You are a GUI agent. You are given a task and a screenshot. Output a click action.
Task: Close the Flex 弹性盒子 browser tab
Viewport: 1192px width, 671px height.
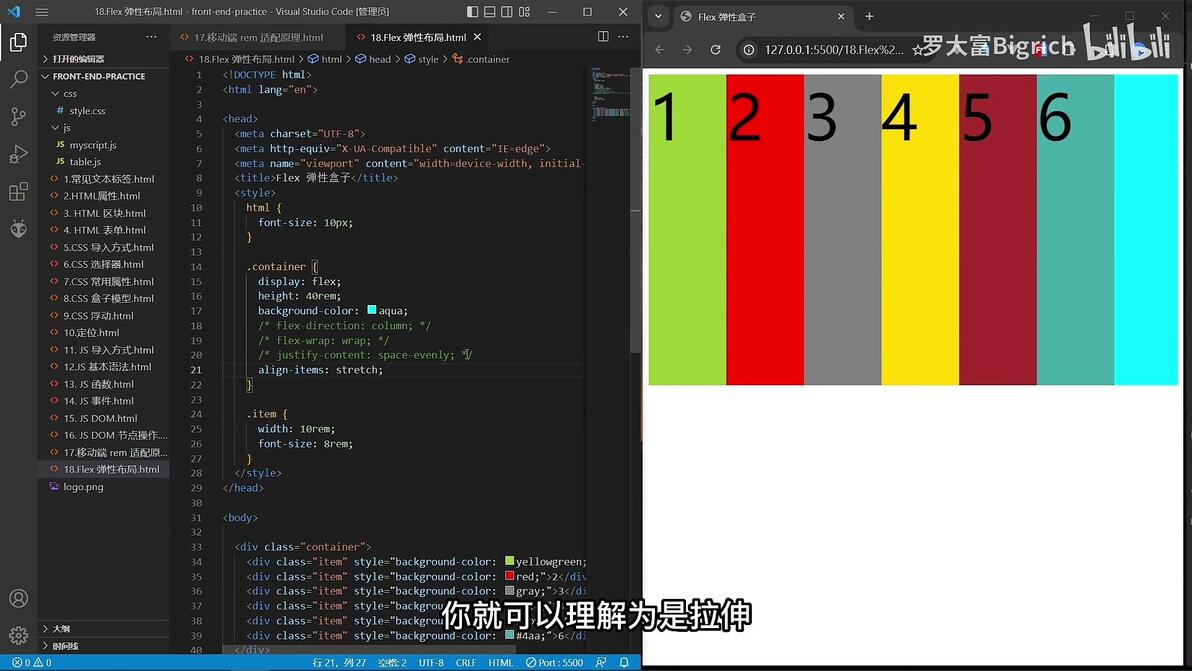[841, 16]
